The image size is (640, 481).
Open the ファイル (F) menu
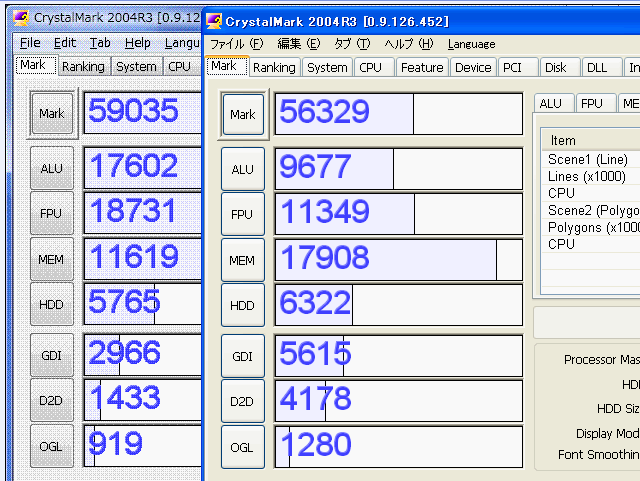236,44
